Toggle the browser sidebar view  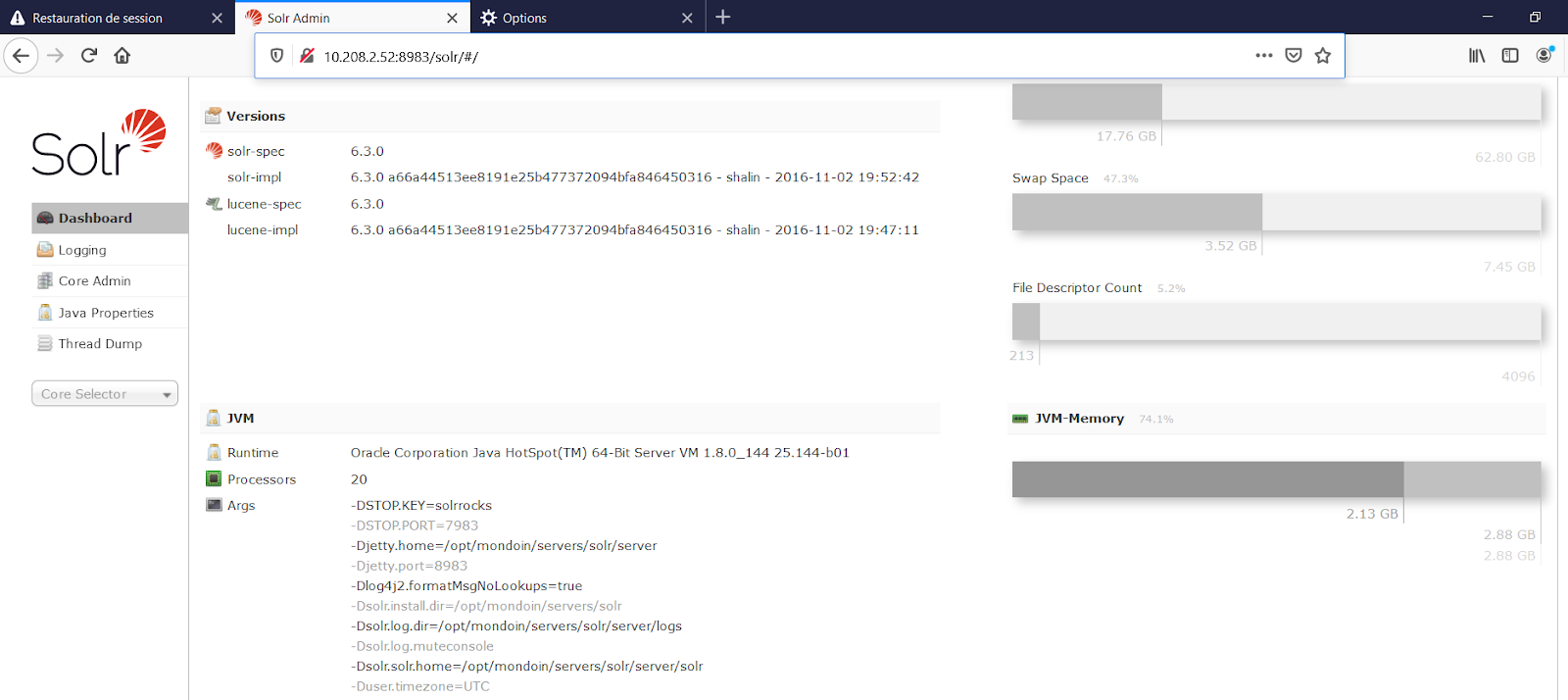click(1510, 56)
